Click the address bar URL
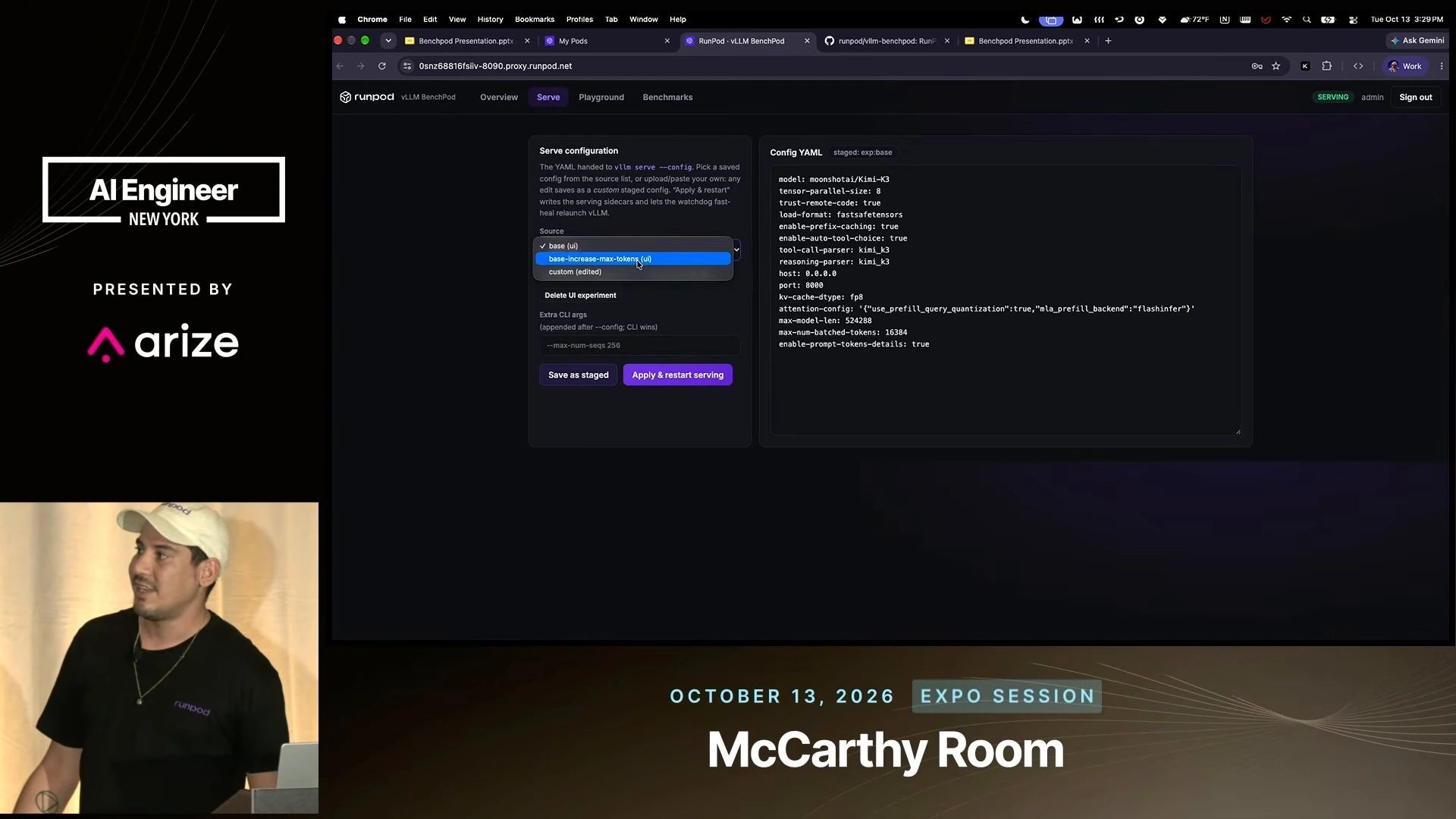 pos(495,66)
